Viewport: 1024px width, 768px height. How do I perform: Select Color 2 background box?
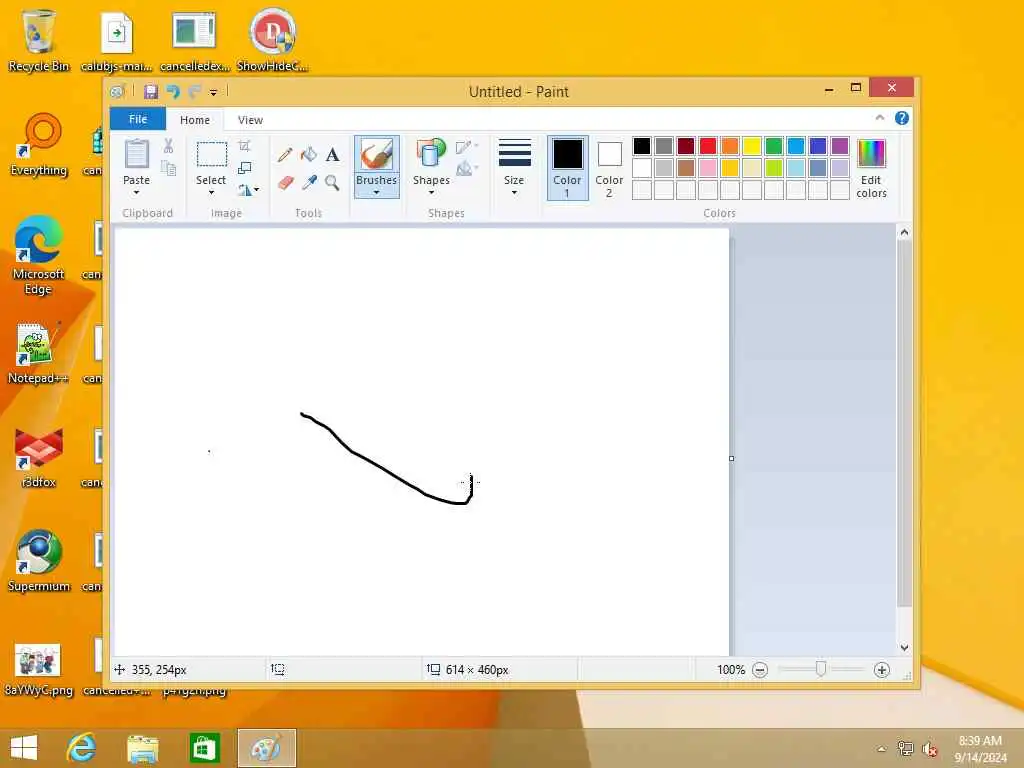click(x=609, y=167)
